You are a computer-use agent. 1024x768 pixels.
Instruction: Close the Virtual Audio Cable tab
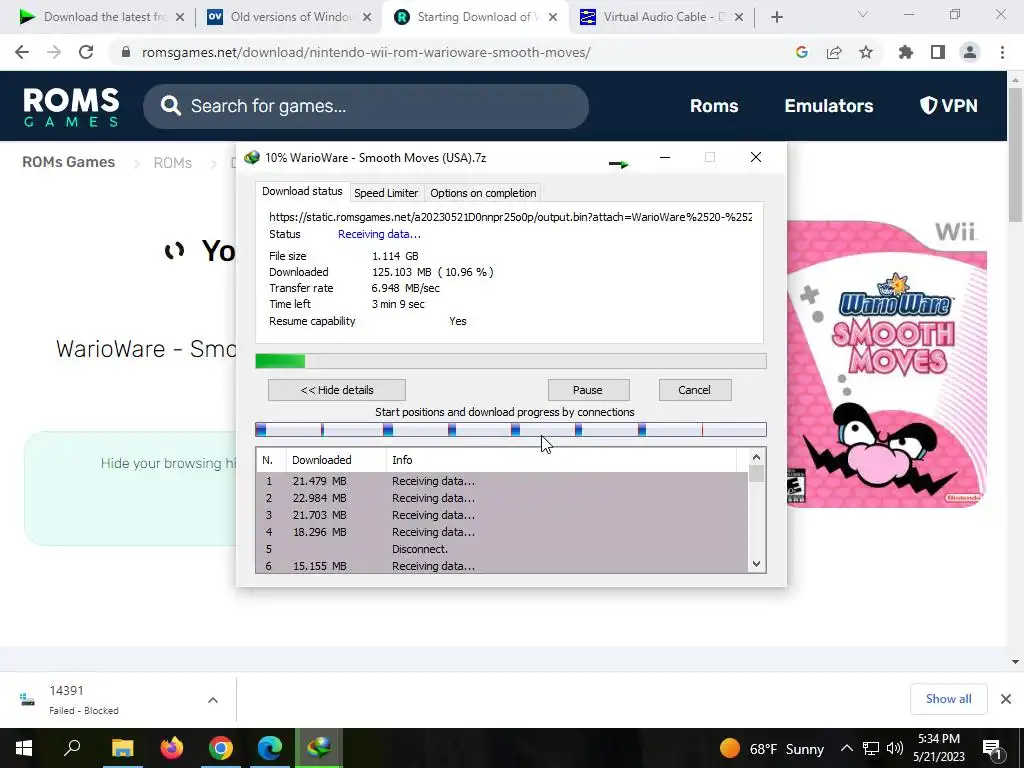pyautogui.click(x=739, y=17)
